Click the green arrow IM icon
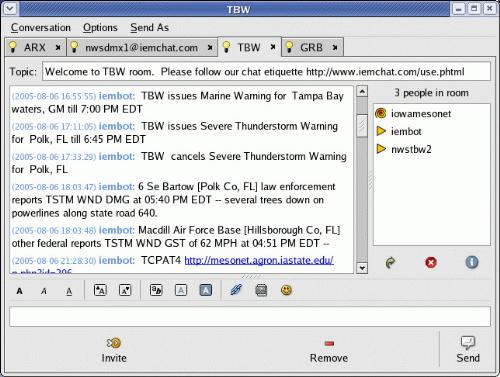Viewport: 500px width, 377px height. 391,263
